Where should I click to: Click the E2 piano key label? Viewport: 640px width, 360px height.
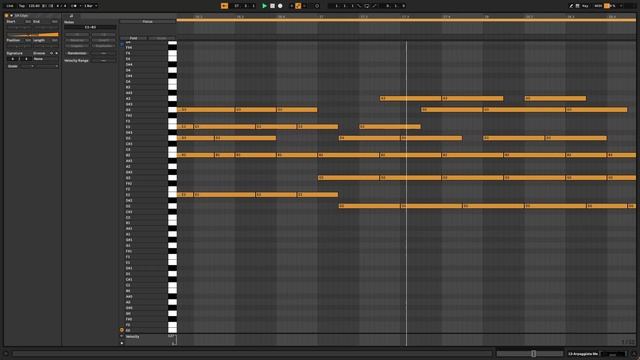tap(128, 195)
